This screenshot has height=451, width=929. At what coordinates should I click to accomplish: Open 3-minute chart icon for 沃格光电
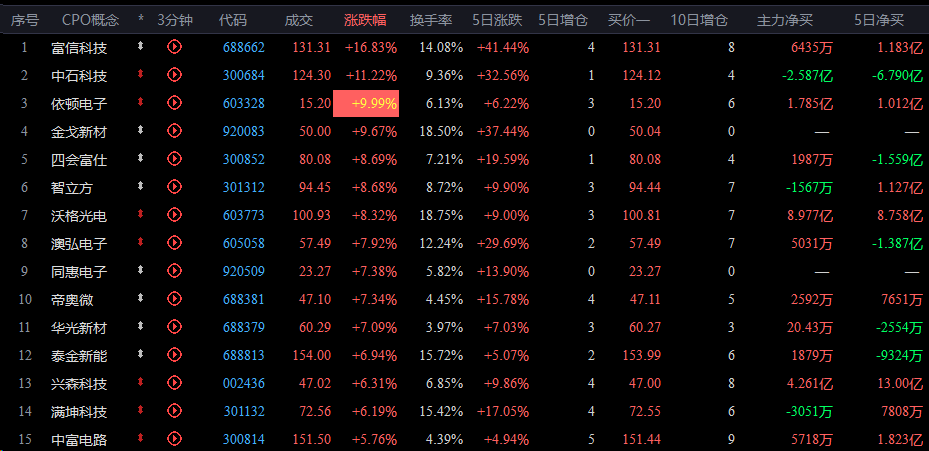[174, 215]
